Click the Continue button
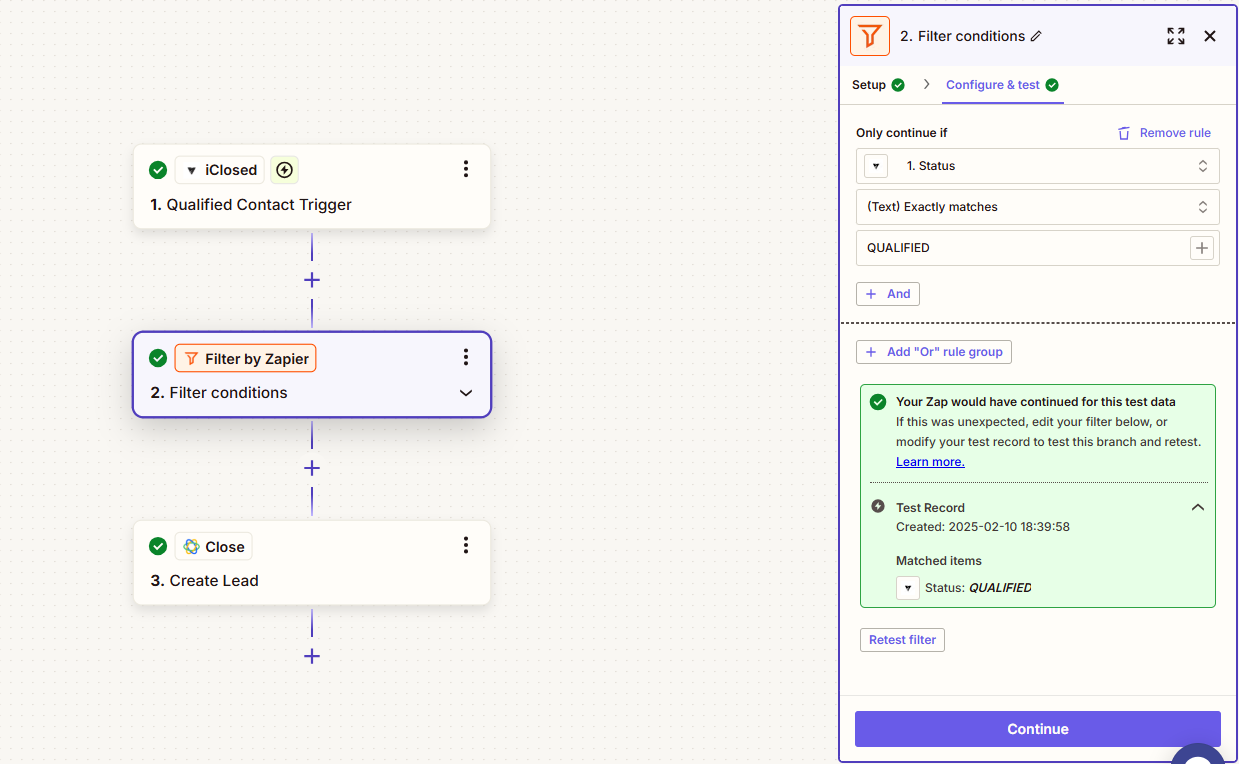1239x764 pixels. point(1037,729)
